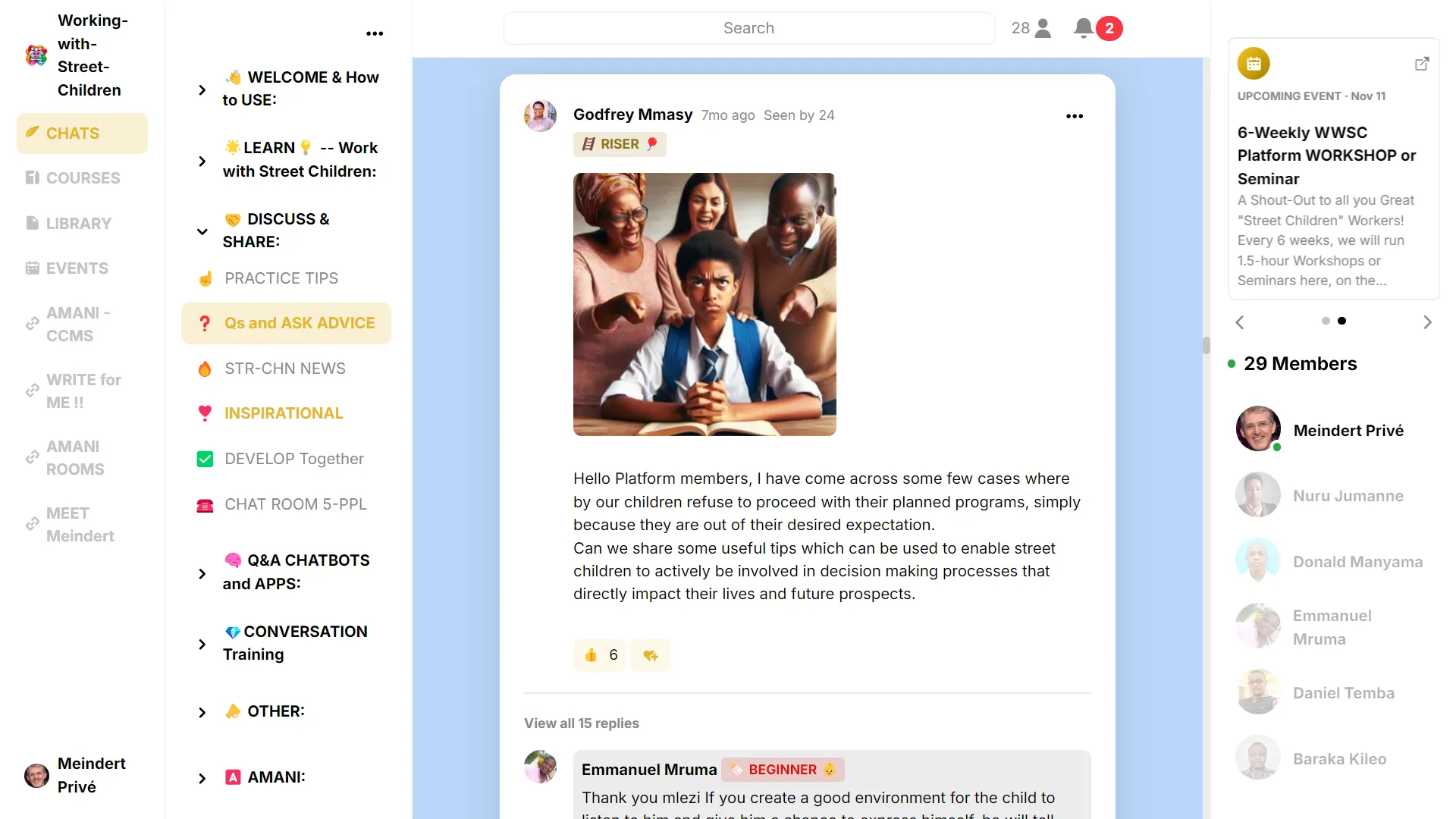Open the post options three-dot menu
The image size is (1456, 819).
tap(1074, 116)
